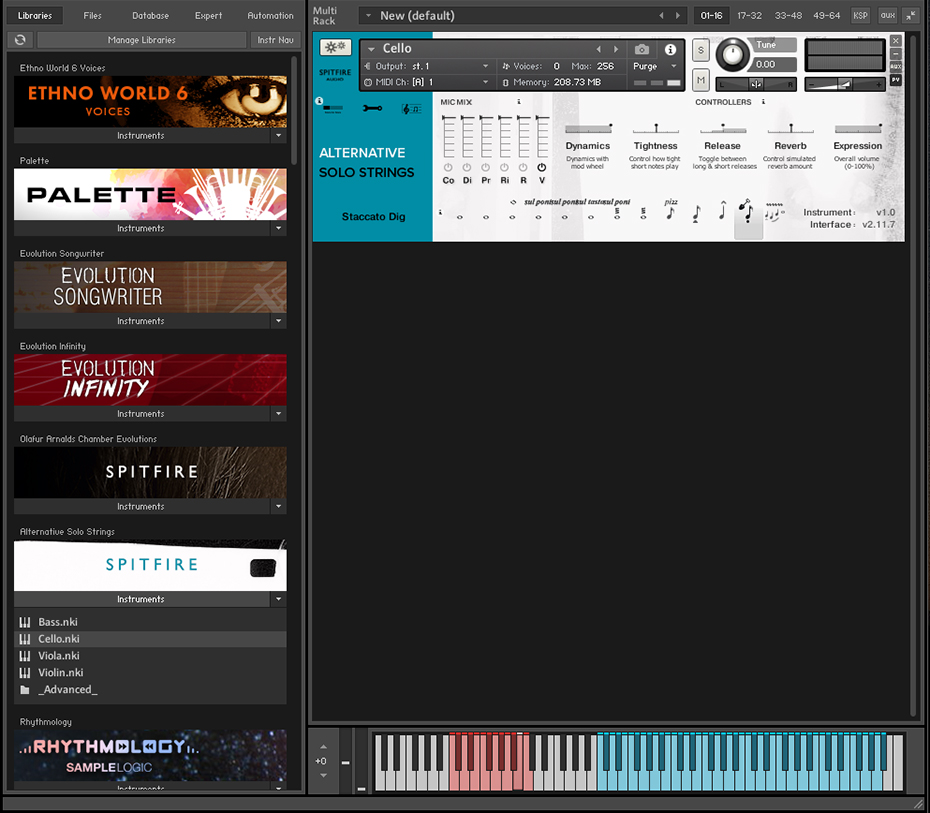Viewport: 930px width, 813px height.
Task: Toggle the Ri microphone power button
Action: 504,168
